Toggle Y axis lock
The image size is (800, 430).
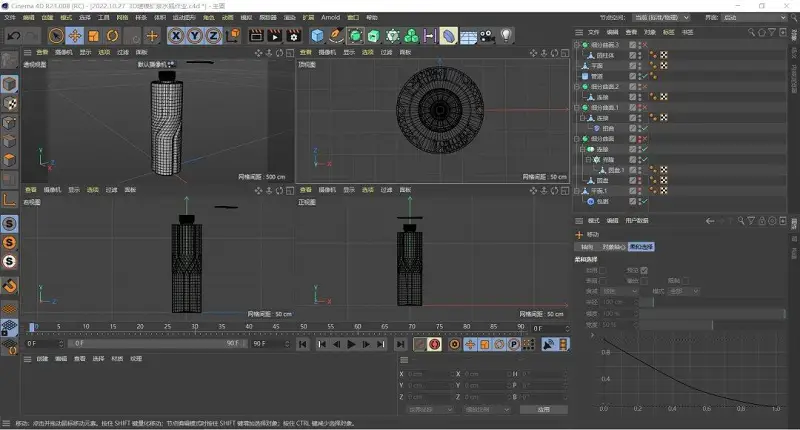[195, 36]
